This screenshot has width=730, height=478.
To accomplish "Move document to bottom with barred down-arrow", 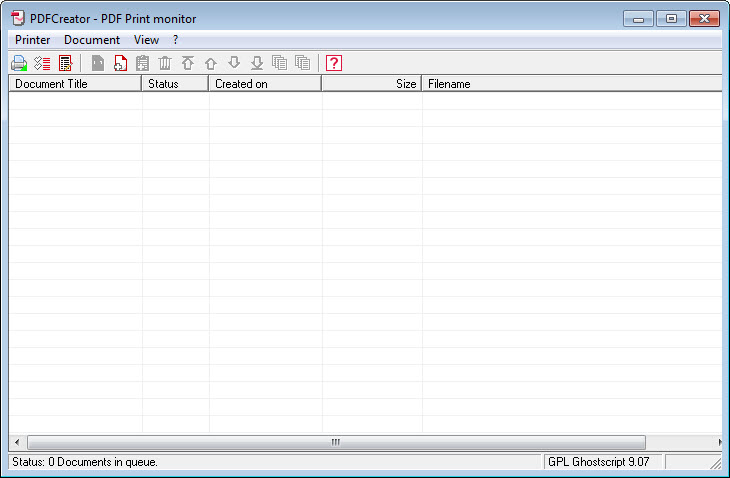I will click(x=257, y=63).
